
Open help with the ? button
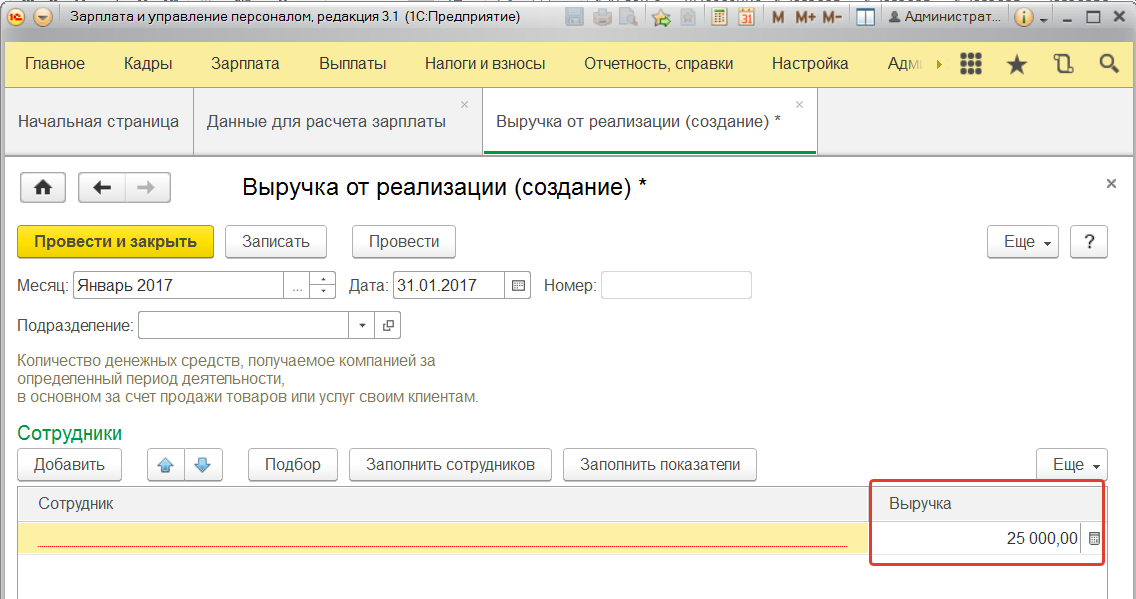pos(1089,242)
